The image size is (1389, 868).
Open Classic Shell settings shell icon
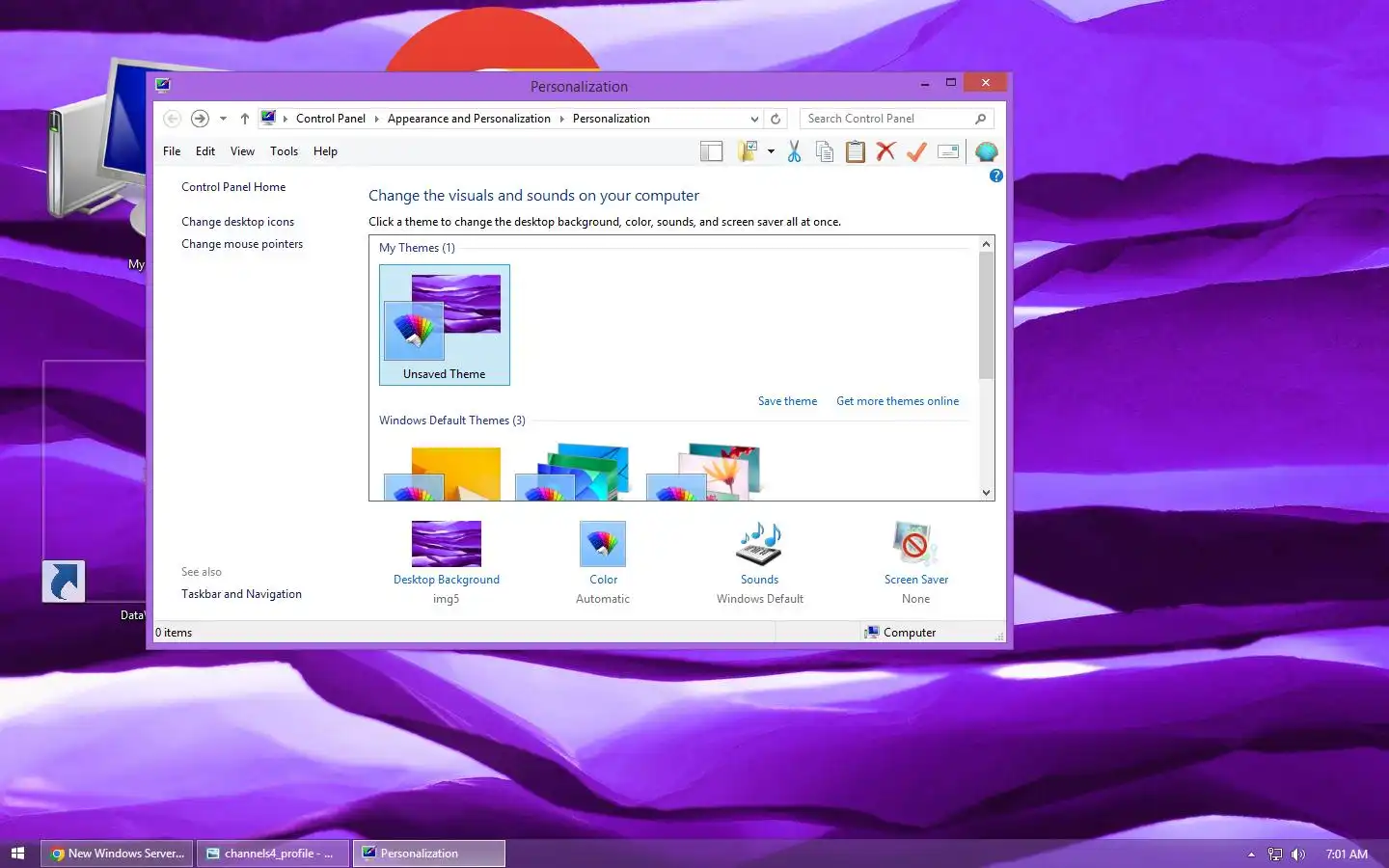coord(986,151)
